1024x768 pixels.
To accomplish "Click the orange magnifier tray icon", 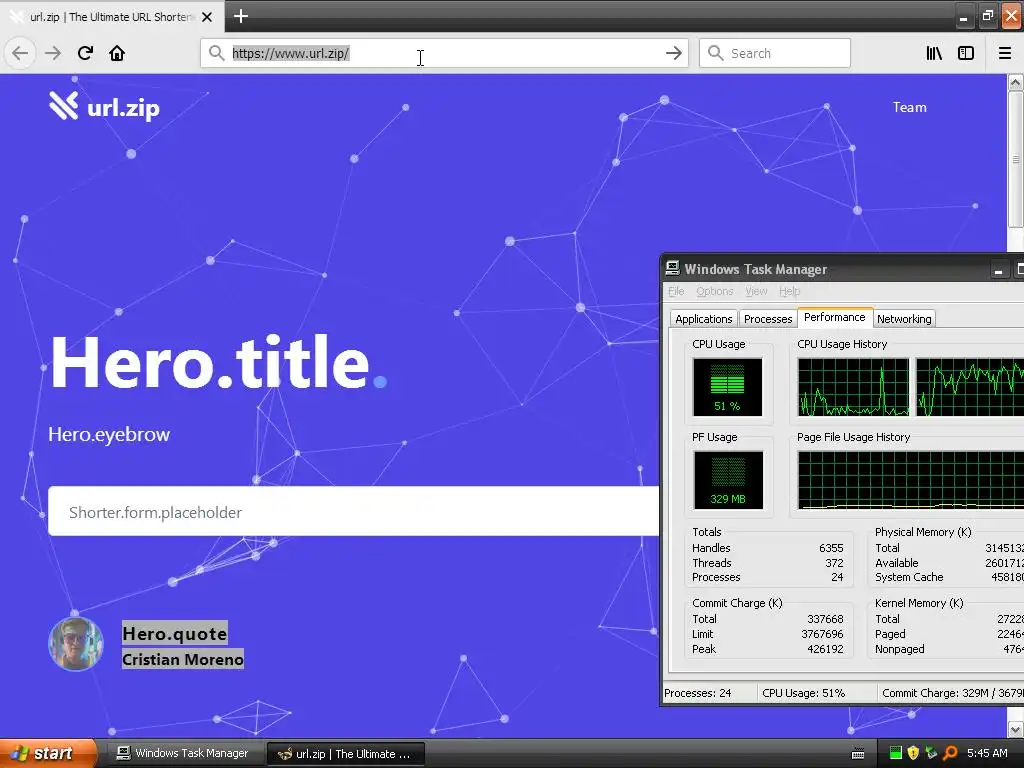I will [950, 753].
